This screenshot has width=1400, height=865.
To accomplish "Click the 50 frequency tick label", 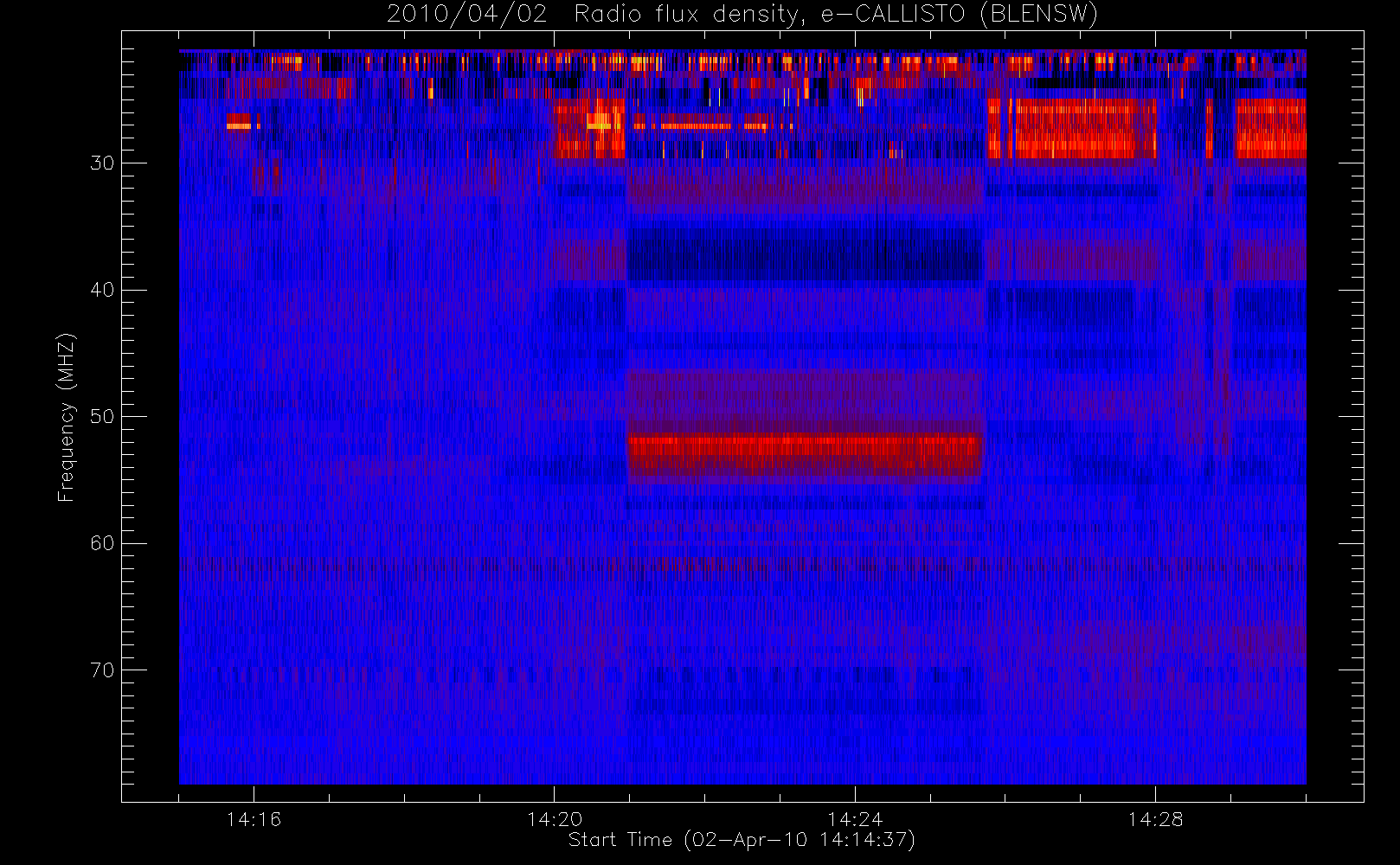I will (x=102, y=416).
